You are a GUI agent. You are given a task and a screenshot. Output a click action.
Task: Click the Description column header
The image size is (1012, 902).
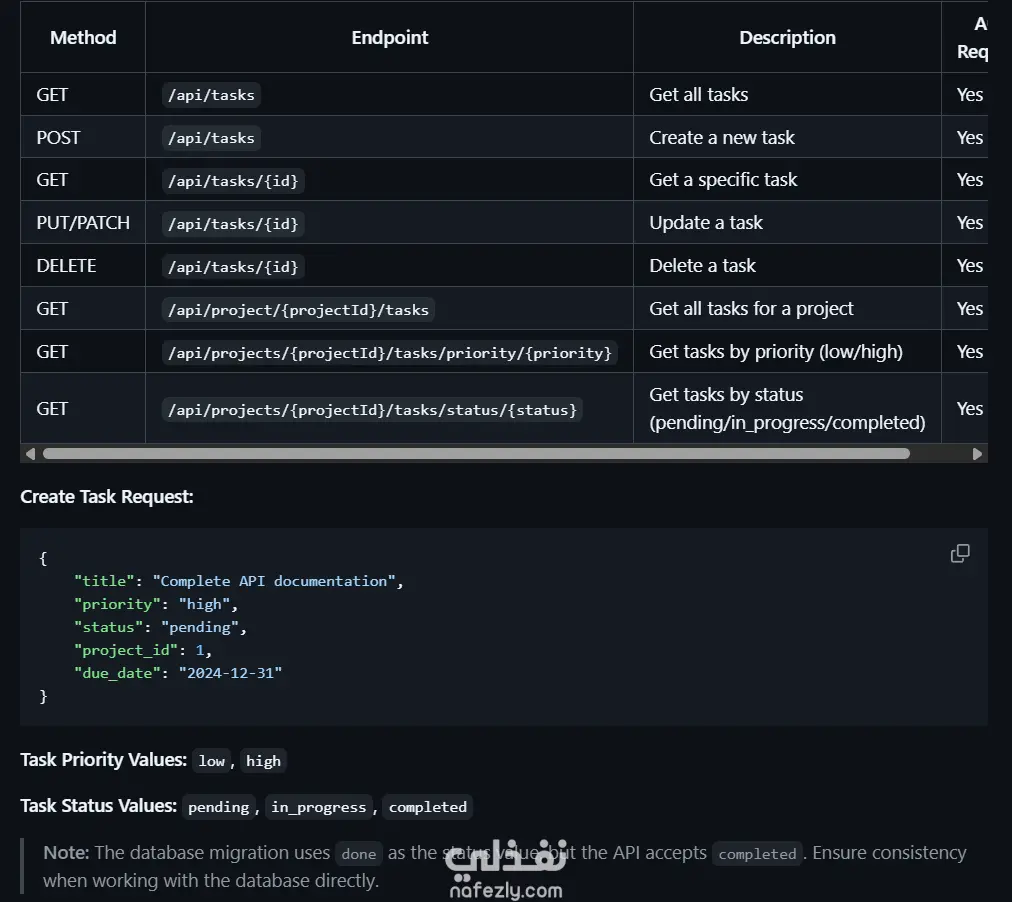click(x=787, y=38)
